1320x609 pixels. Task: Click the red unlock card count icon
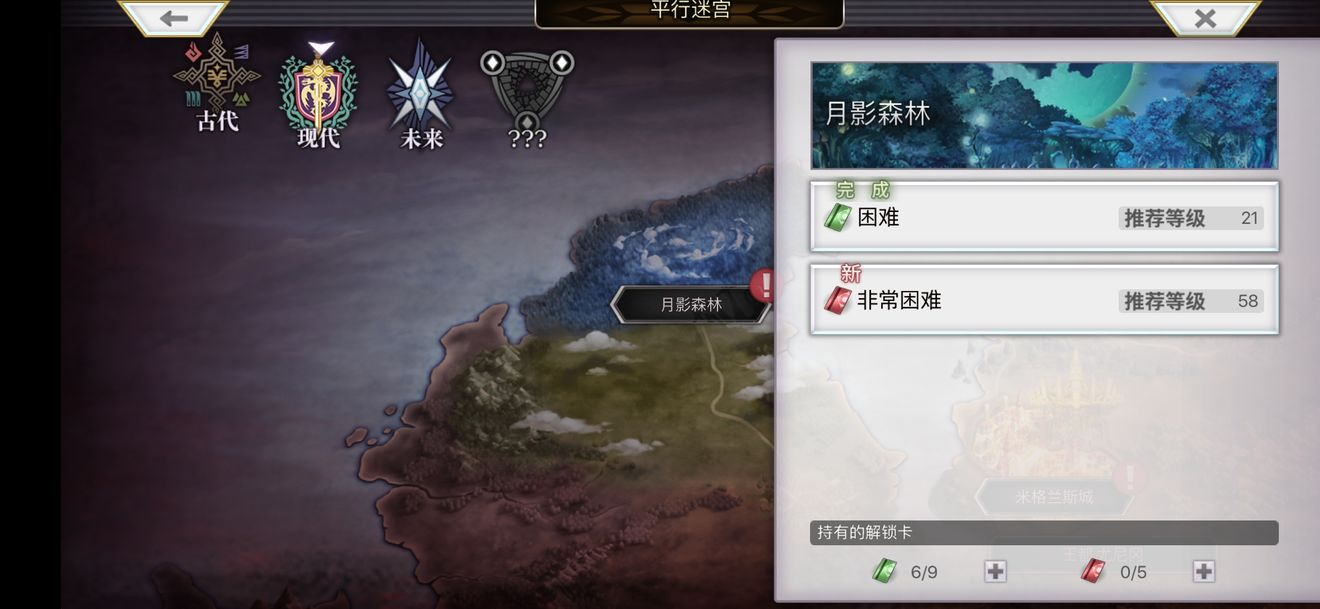1093,571
